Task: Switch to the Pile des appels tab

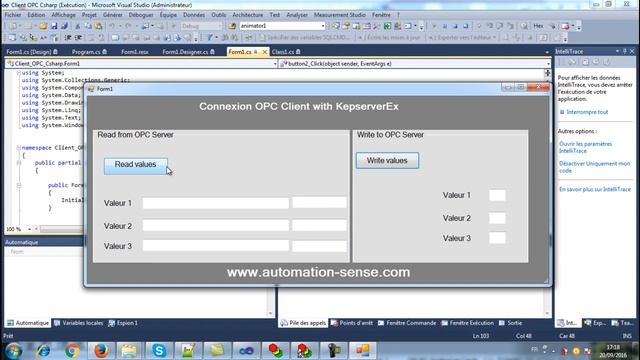Action: tap(303, 323)
